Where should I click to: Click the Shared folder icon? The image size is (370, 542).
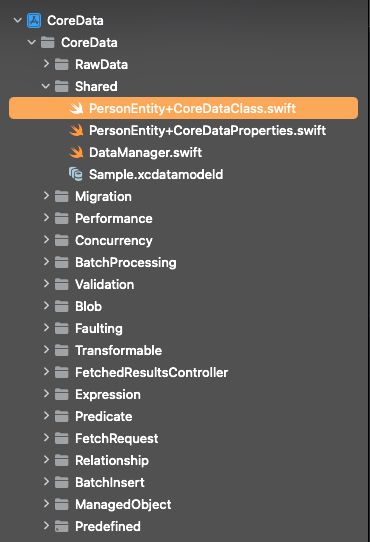(x=62, y=86)
